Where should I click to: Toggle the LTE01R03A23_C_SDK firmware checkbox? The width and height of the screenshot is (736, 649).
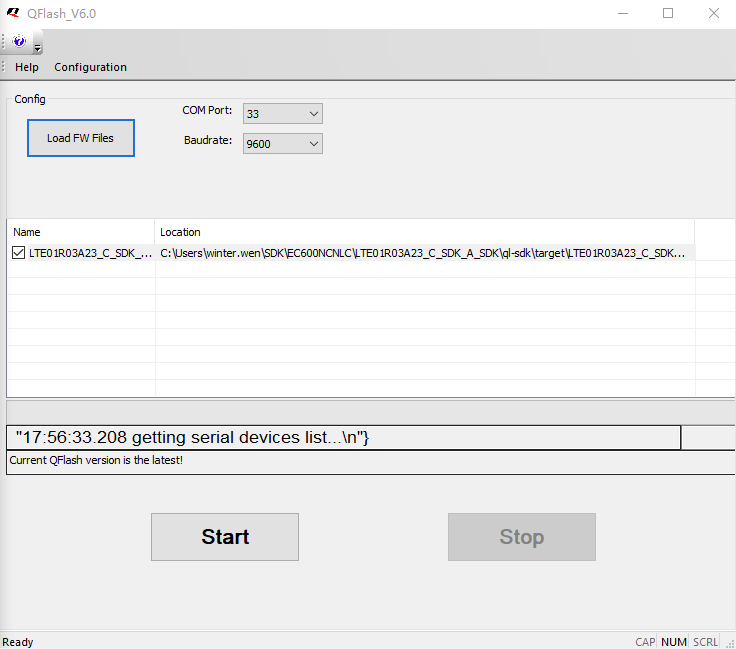(x=18, y=253)
